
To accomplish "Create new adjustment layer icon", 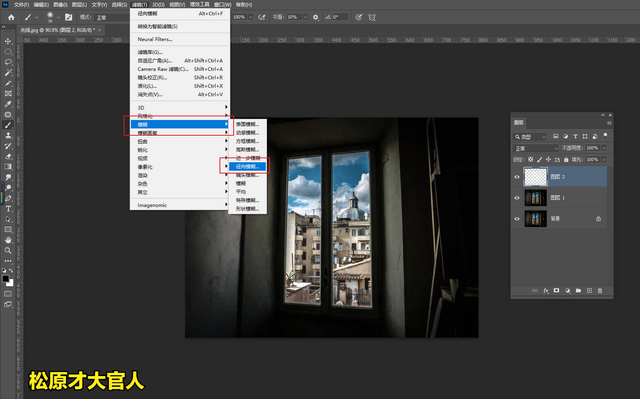I will click(x=567, y=290).
